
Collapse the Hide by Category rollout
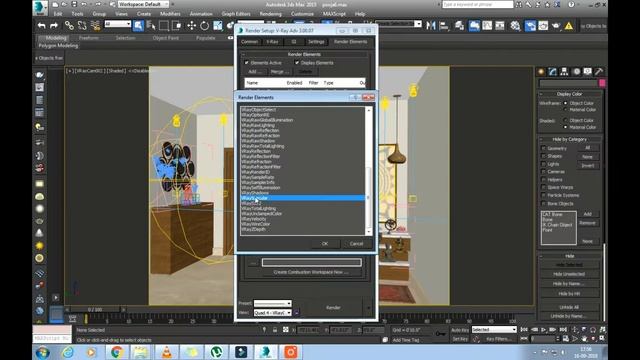click(x=569, y=139)
